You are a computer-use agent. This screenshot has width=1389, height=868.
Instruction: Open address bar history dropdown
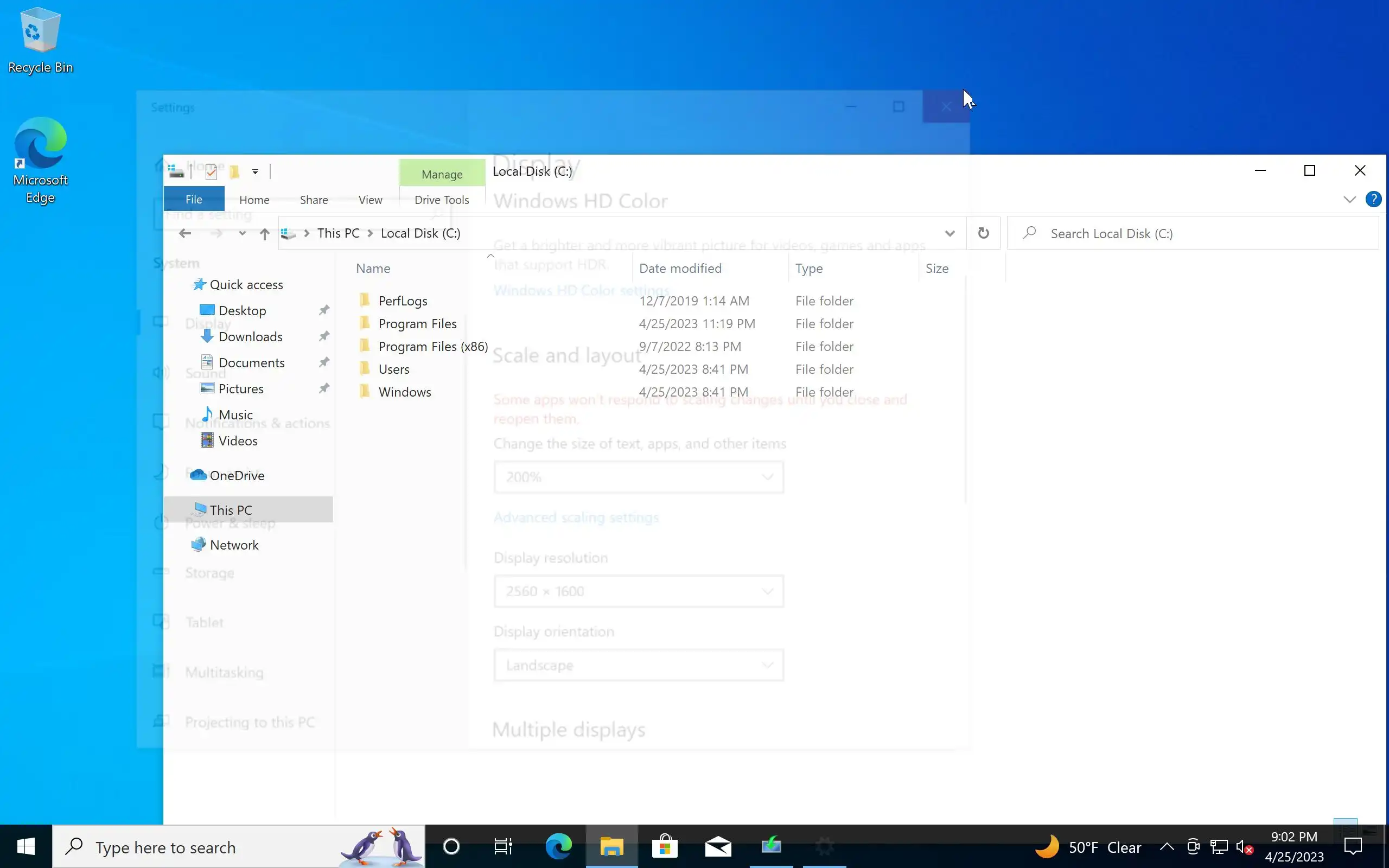coord(950,233)
